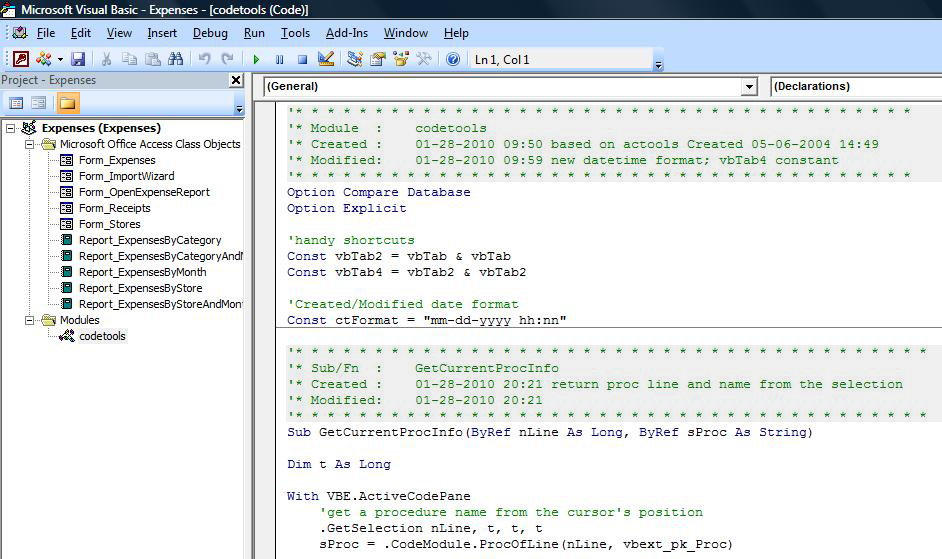Image resolution: width=942 pixels, height=559 pixels.
Task: Select the codetools module in tree
Action: click(x=102, y=337)
